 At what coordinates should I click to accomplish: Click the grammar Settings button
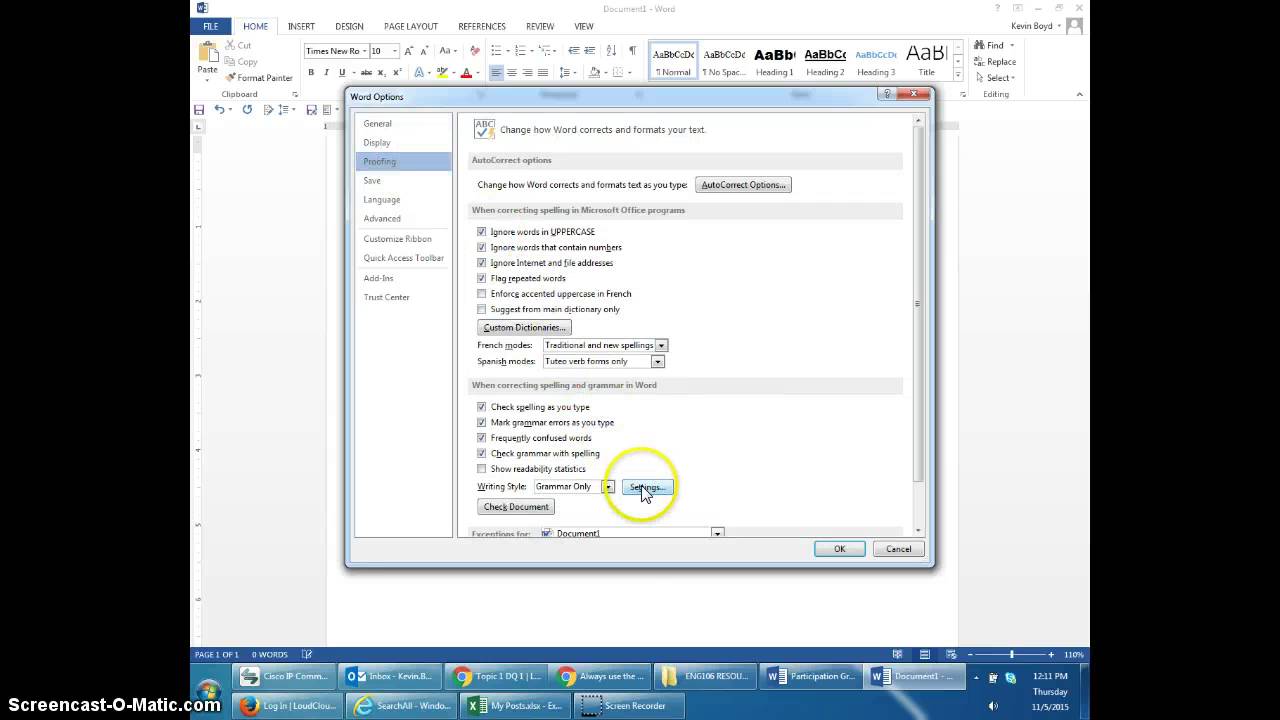pyautogui.click(x=647, y=487)
